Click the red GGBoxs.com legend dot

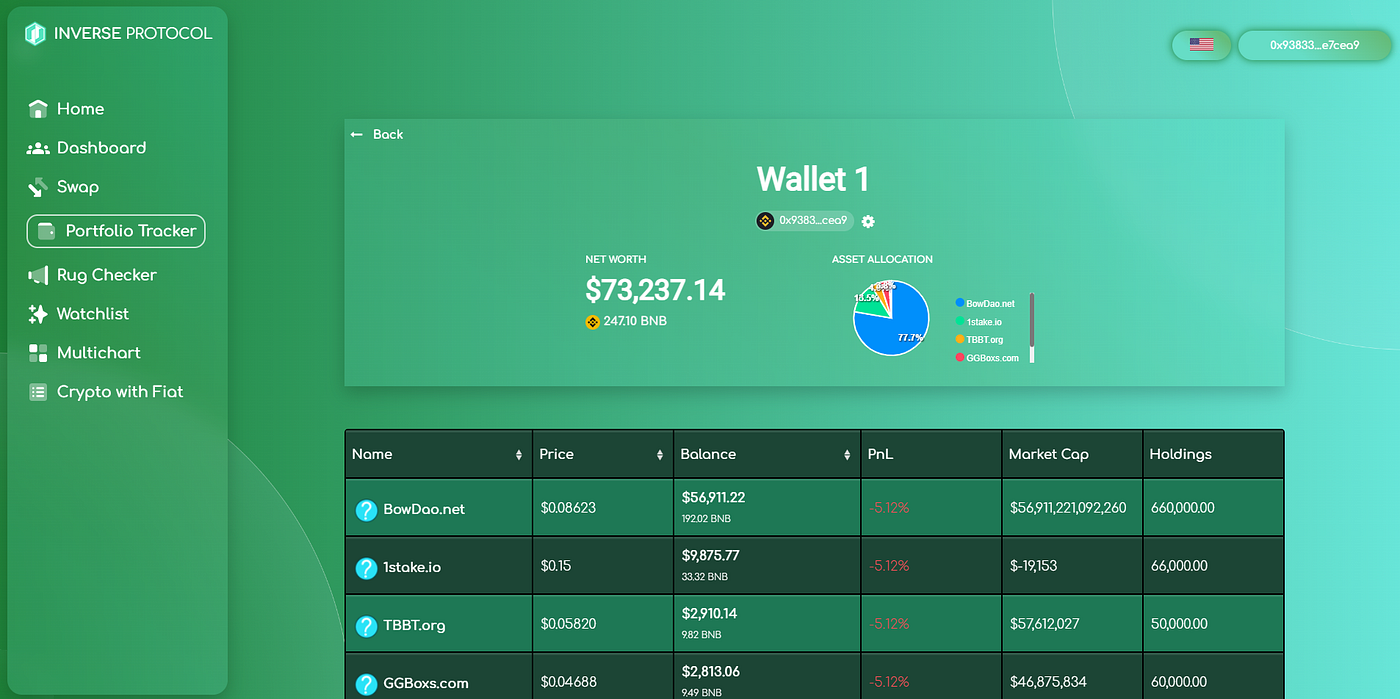click(x=960, y=358)
